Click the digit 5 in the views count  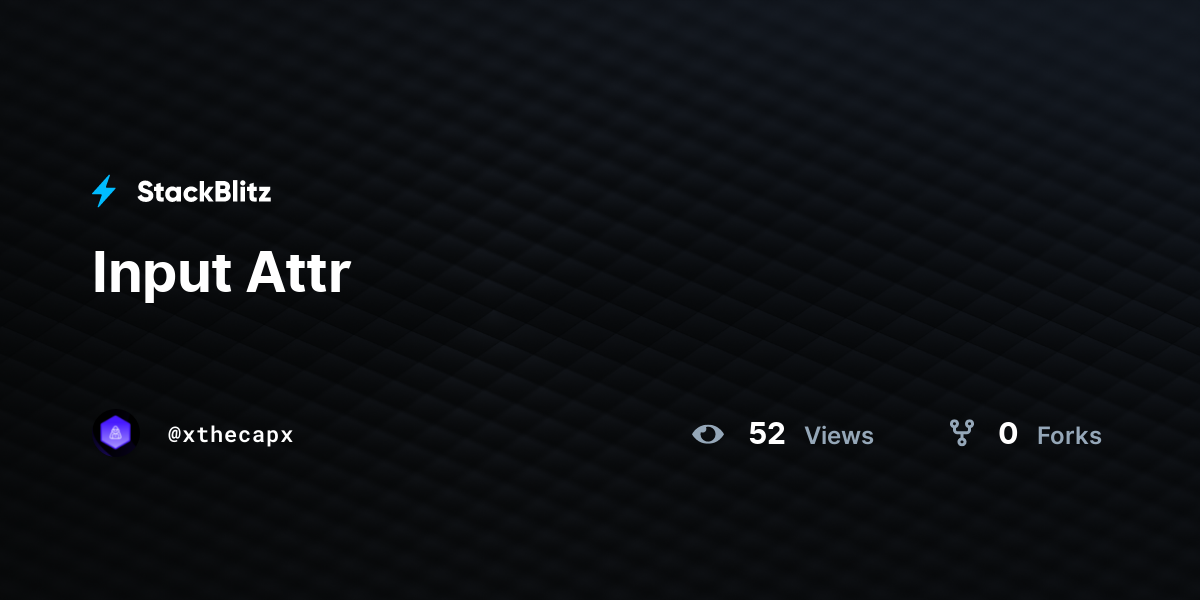coord(757,434)
